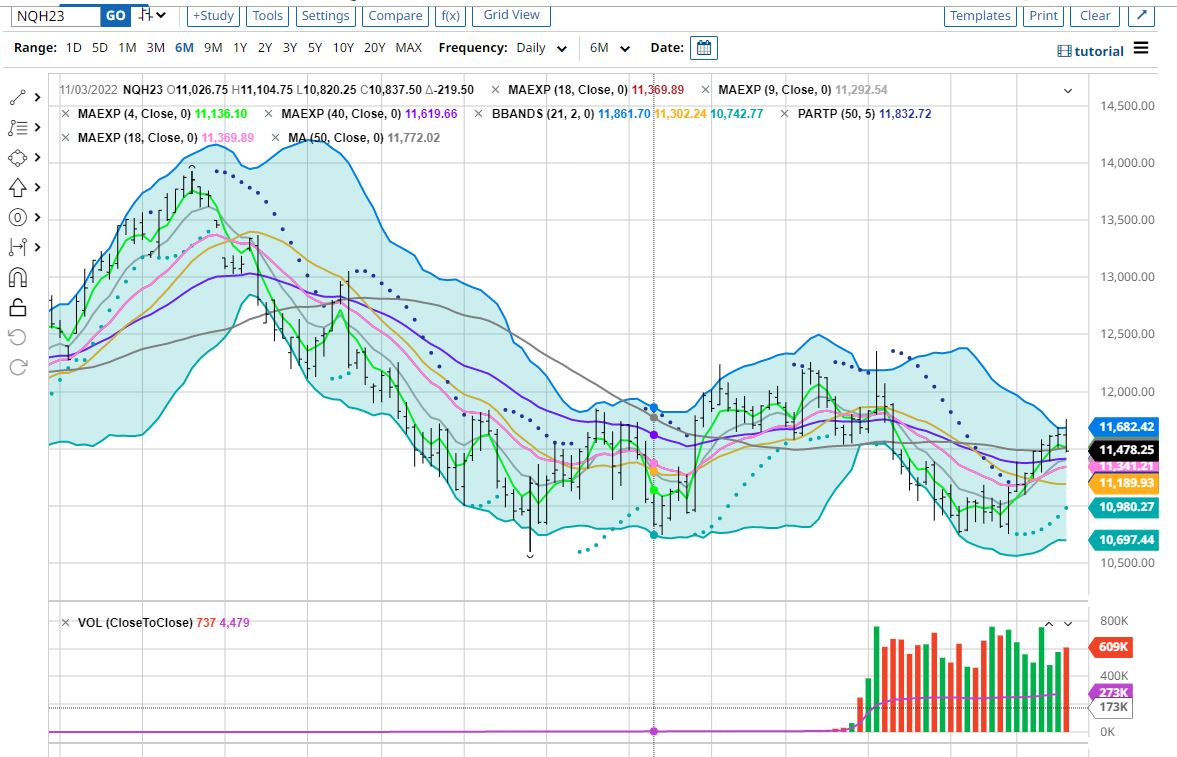Expand the Fibonacci tool options chevron

pyautogui.click(x=38, y=128)
